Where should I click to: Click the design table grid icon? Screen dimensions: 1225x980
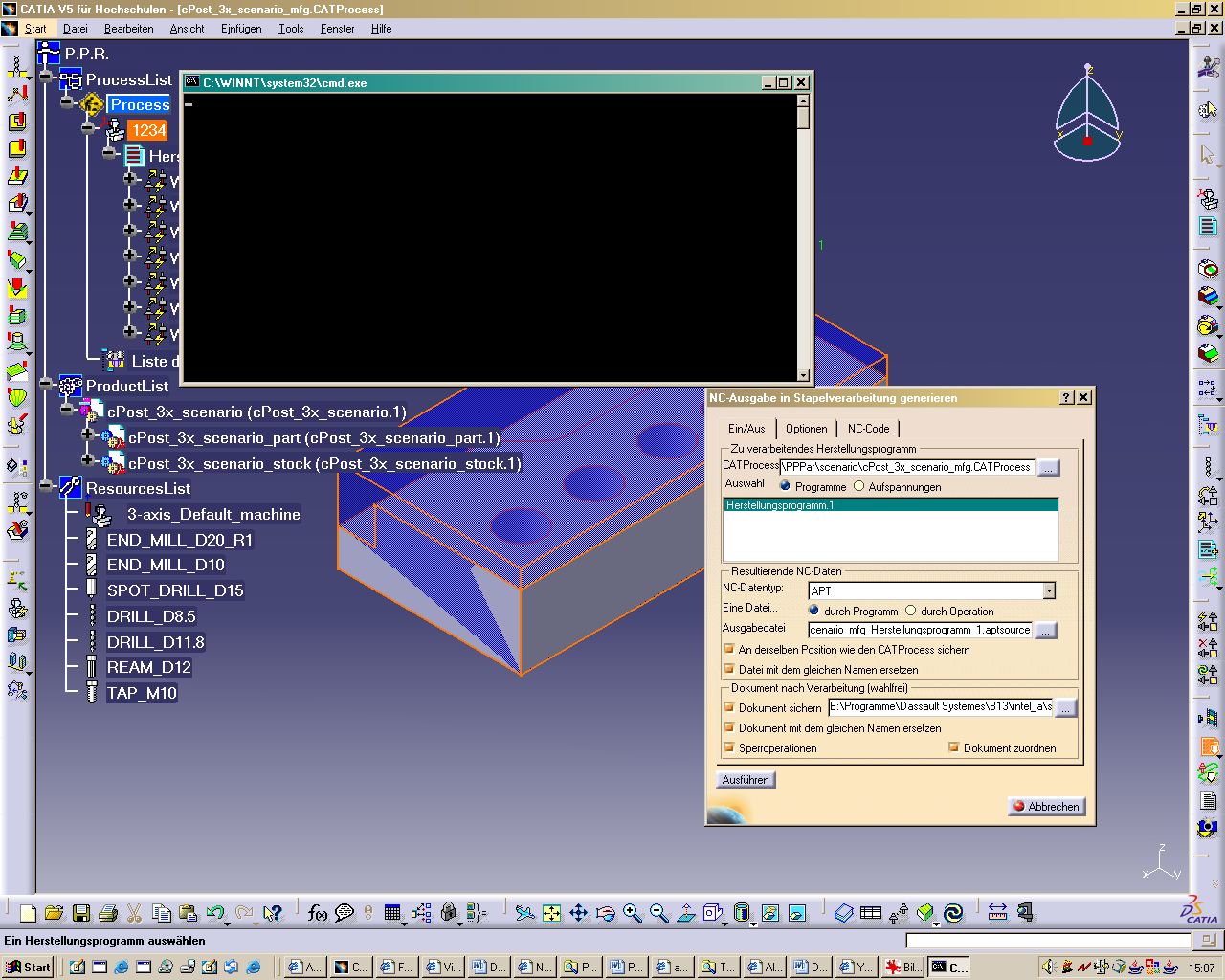[392, 913]
